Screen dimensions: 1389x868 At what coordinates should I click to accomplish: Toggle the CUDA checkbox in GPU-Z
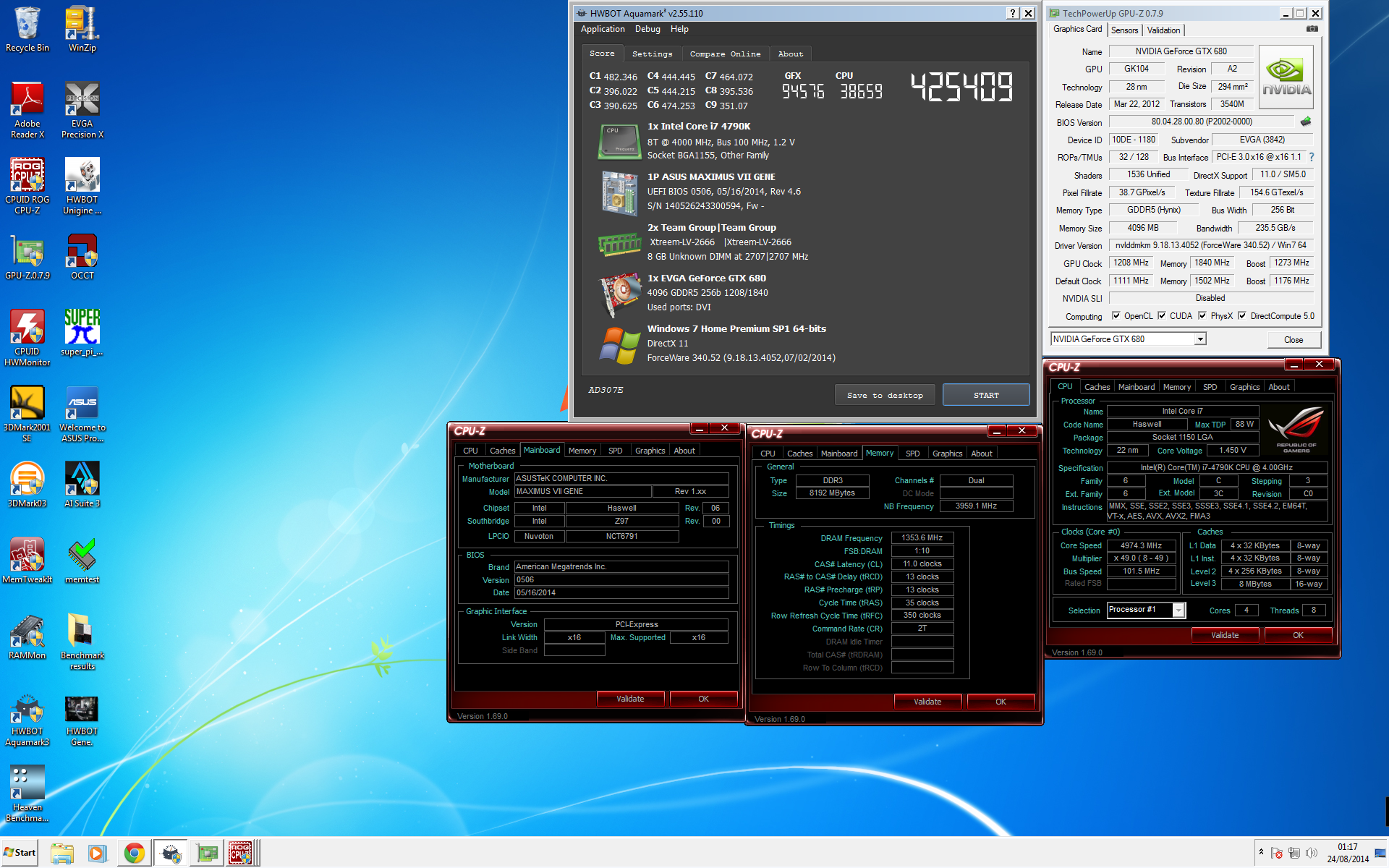1162,316
